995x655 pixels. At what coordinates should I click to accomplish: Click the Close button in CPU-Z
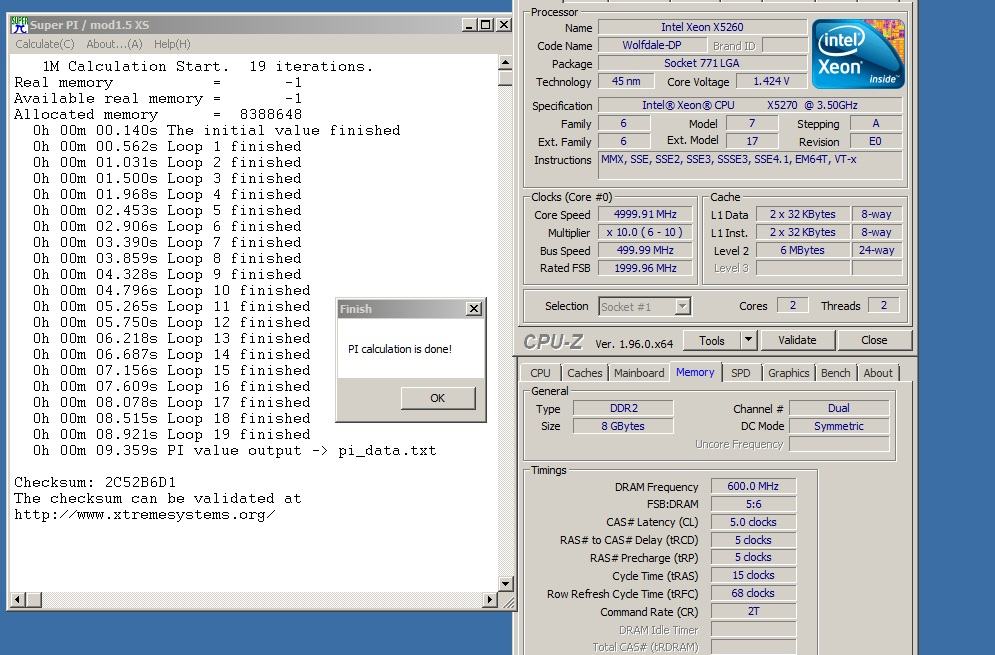tap(874, 341)
